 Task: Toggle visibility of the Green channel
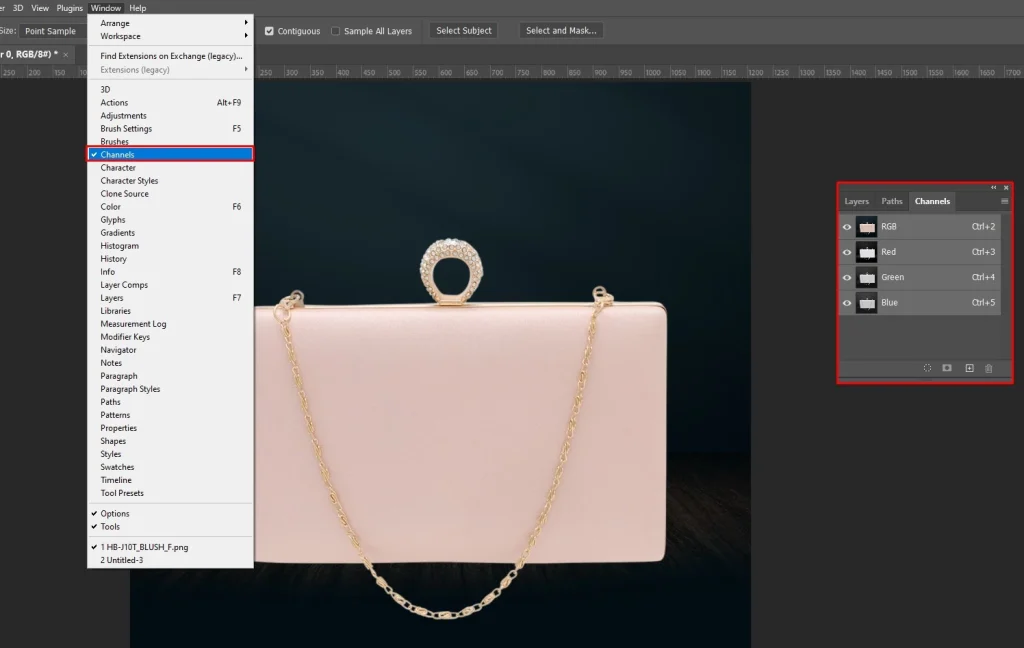pyautogui.click(x=847, y=277)
